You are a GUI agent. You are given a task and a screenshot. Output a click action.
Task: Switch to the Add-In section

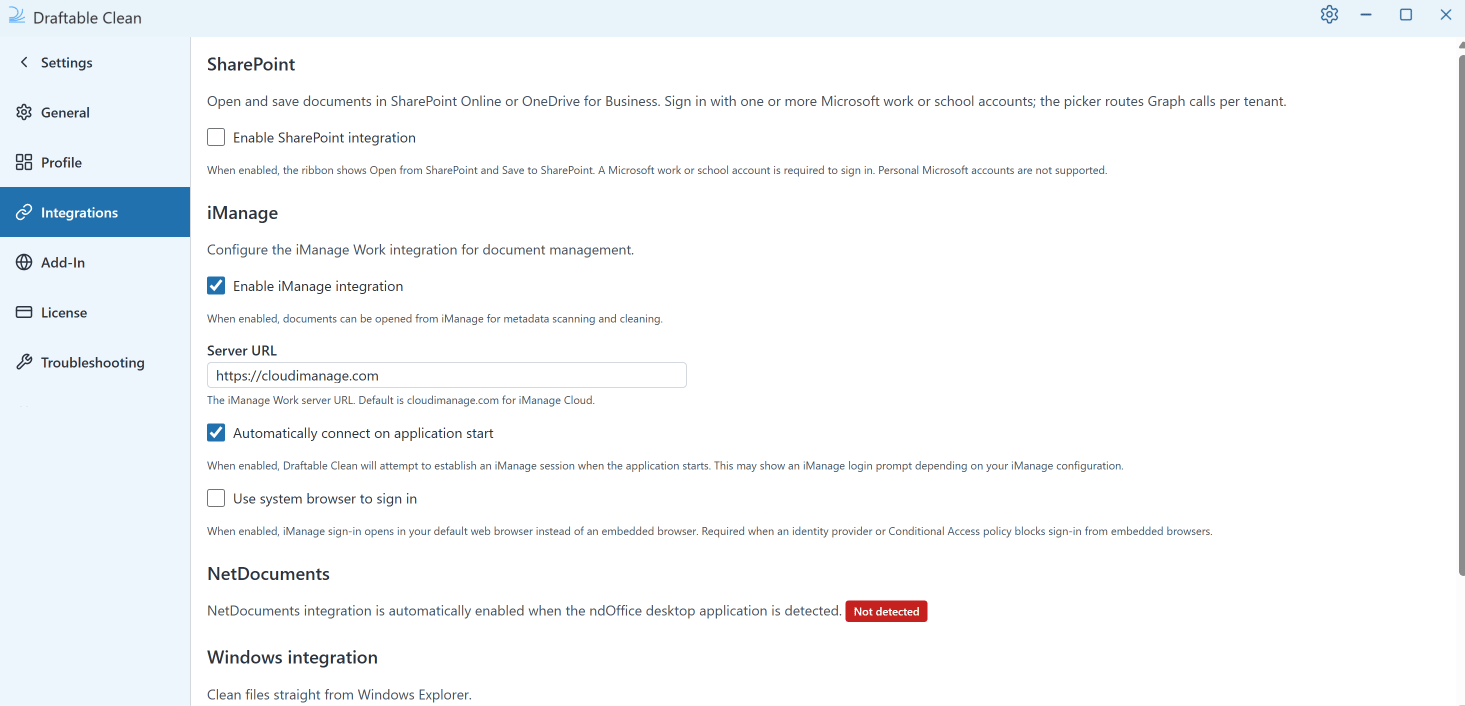tap(95, 262)
